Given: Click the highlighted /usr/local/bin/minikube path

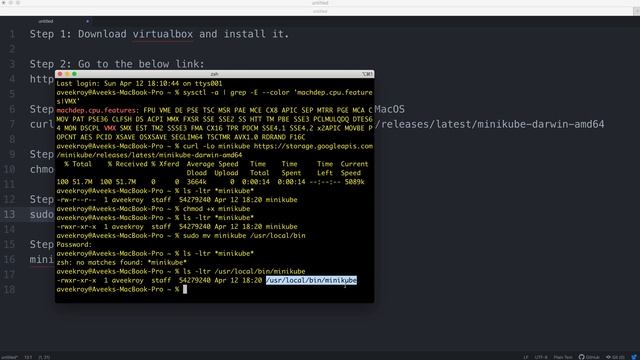Looking at the screenshot, I should pyautogui.click(x=311, y=280).
